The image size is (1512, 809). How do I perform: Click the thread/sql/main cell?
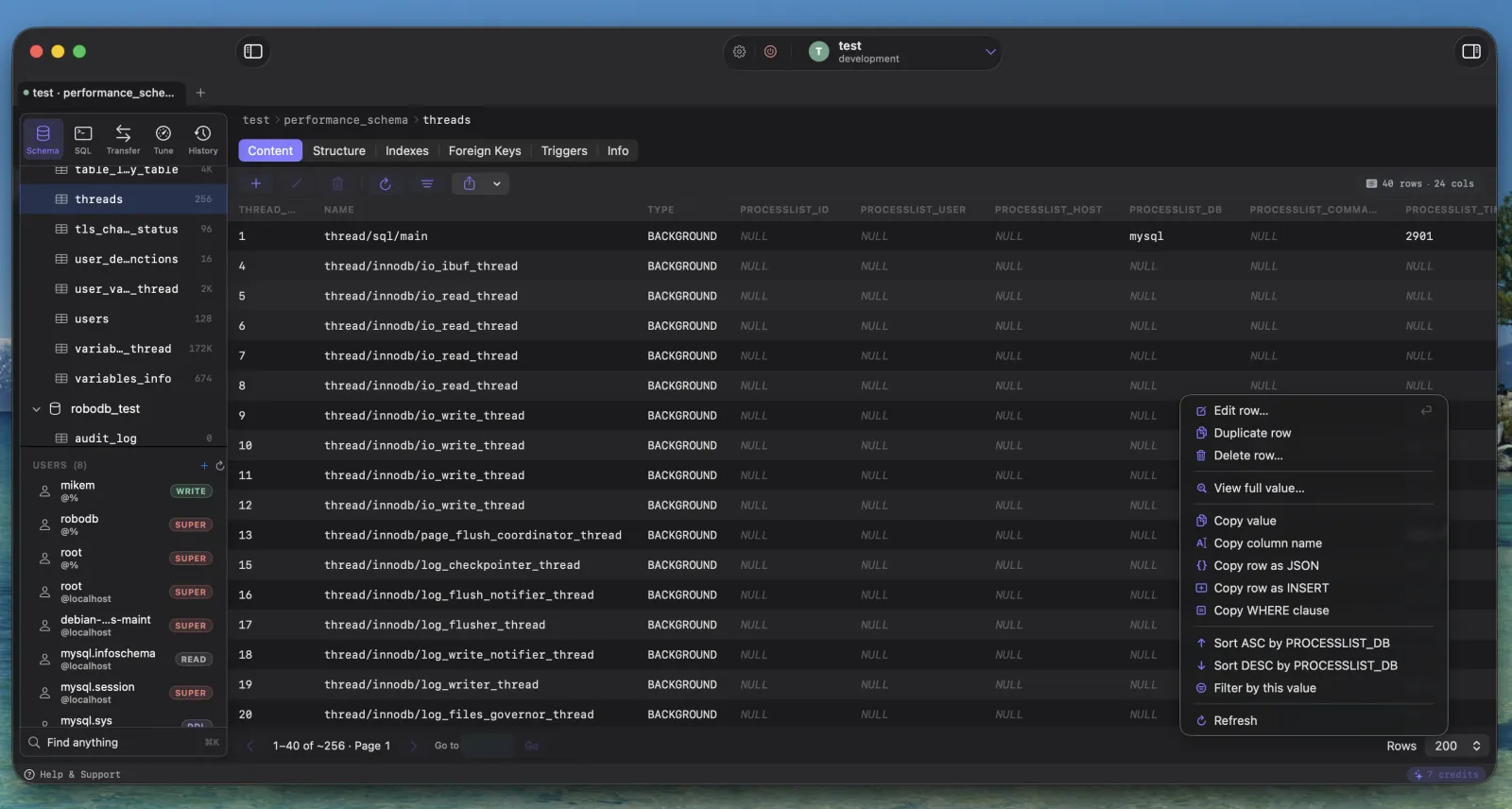point(376,236)
